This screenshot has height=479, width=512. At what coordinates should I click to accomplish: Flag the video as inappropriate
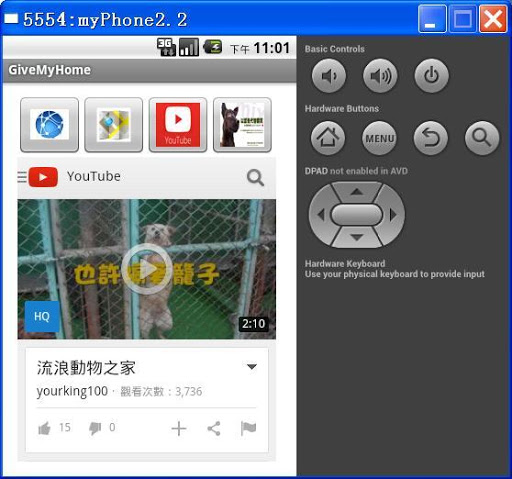tap(248, 428)
